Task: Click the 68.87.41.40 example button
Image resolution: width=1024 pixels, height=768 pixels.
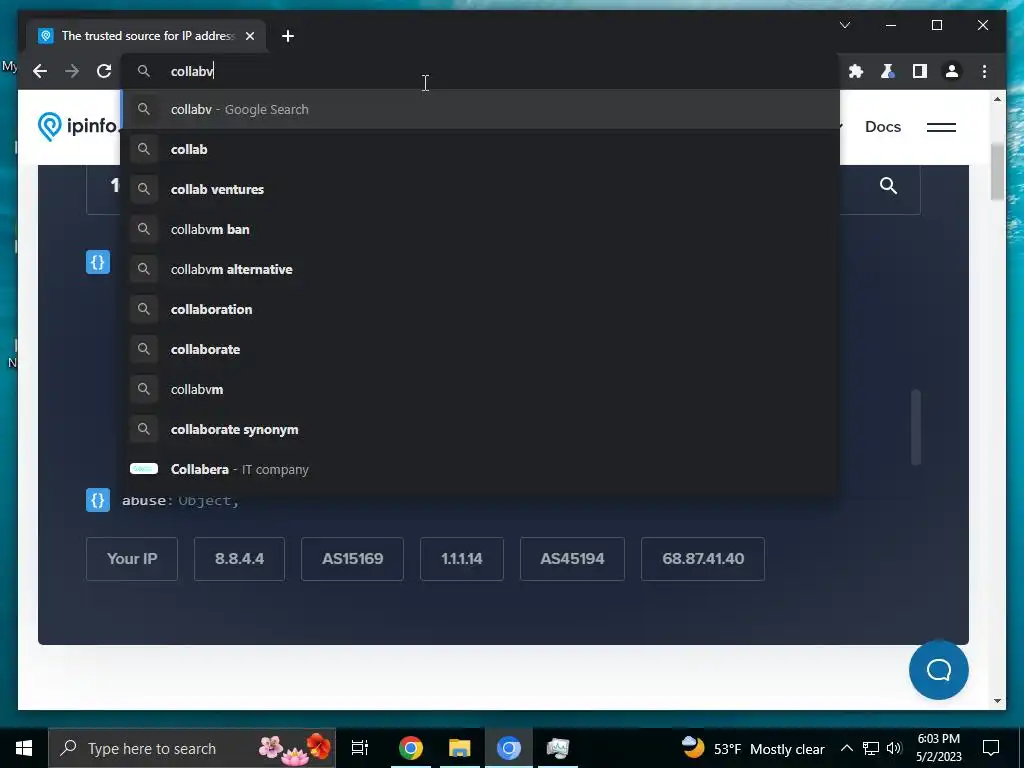Action: [x=703, y=558]
